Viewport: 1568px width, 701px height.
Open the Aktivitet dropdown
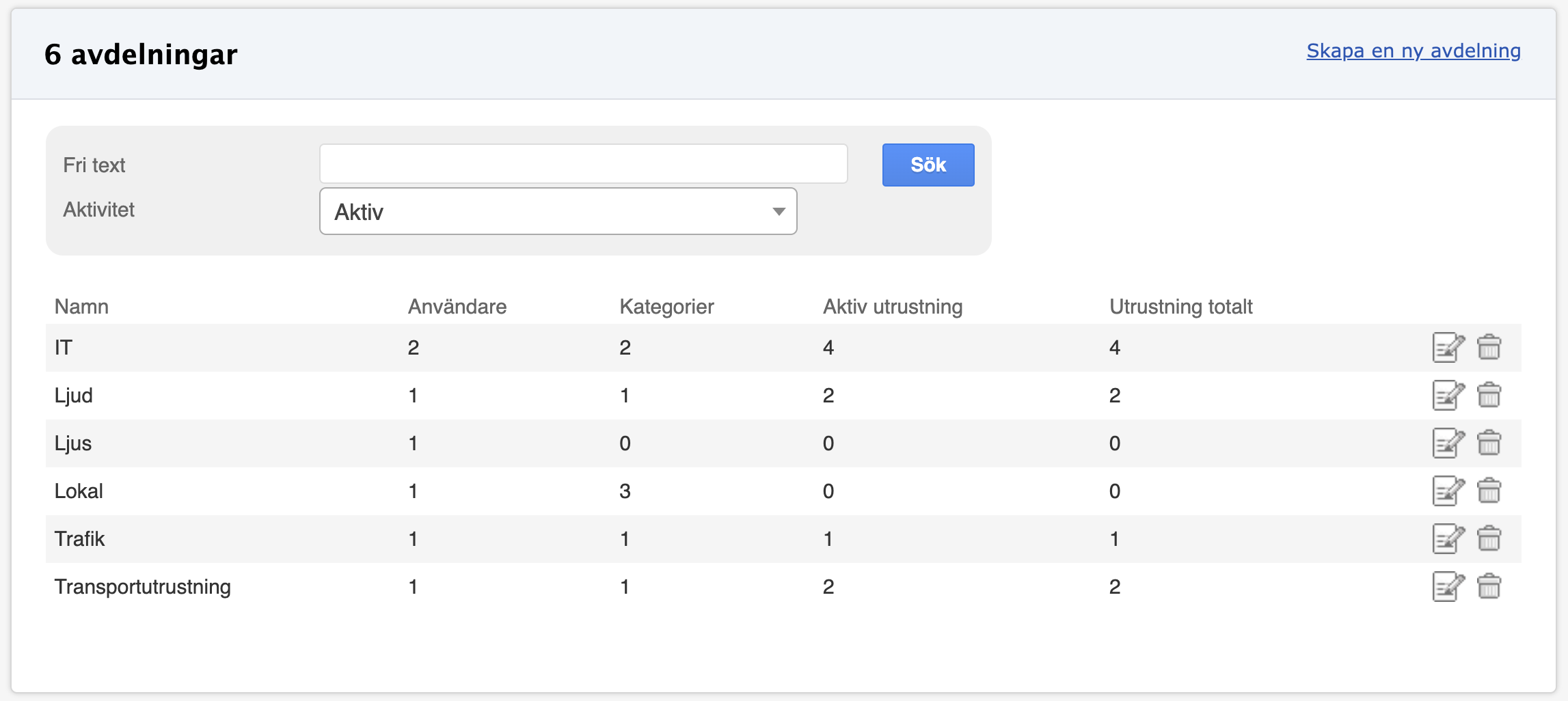tap(558, 212)
